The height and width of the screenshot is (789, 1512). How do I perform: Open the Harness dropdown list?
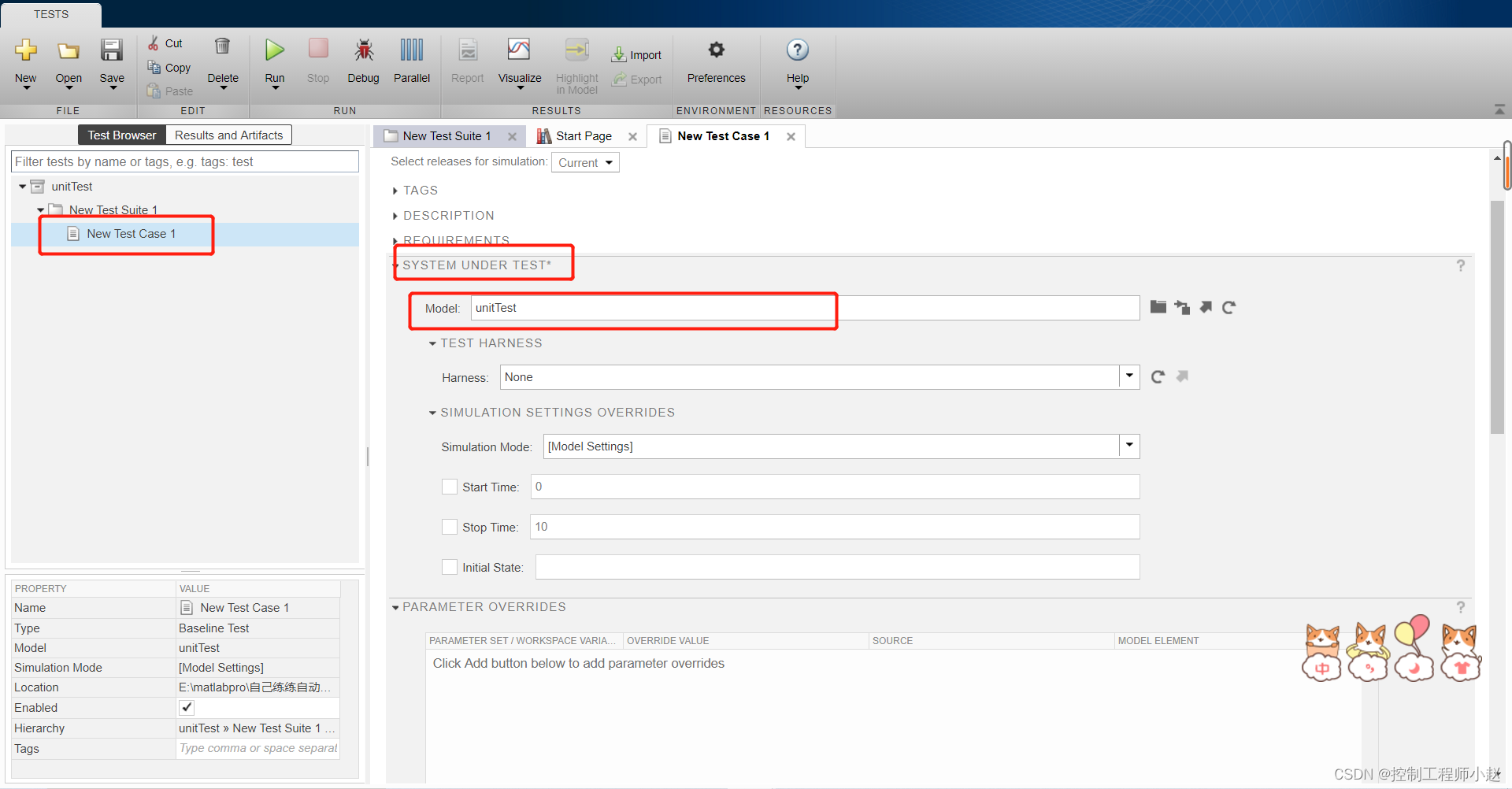[x=1129, y=376]
